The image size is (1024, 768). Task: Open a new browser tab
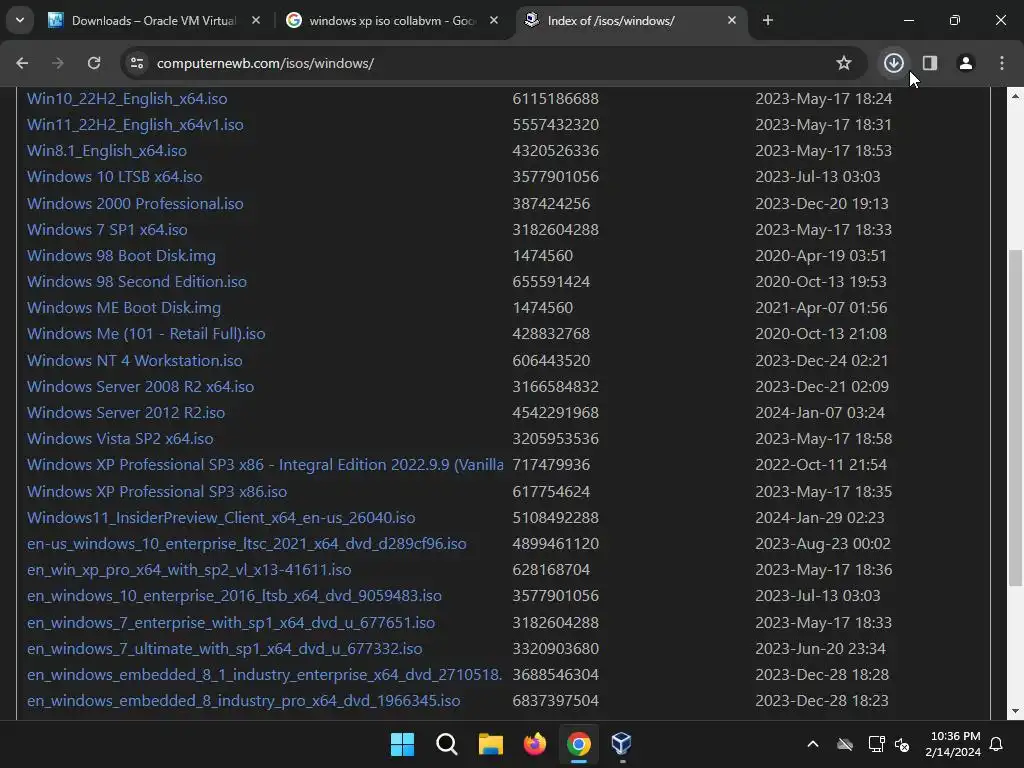tap(768, 21)
